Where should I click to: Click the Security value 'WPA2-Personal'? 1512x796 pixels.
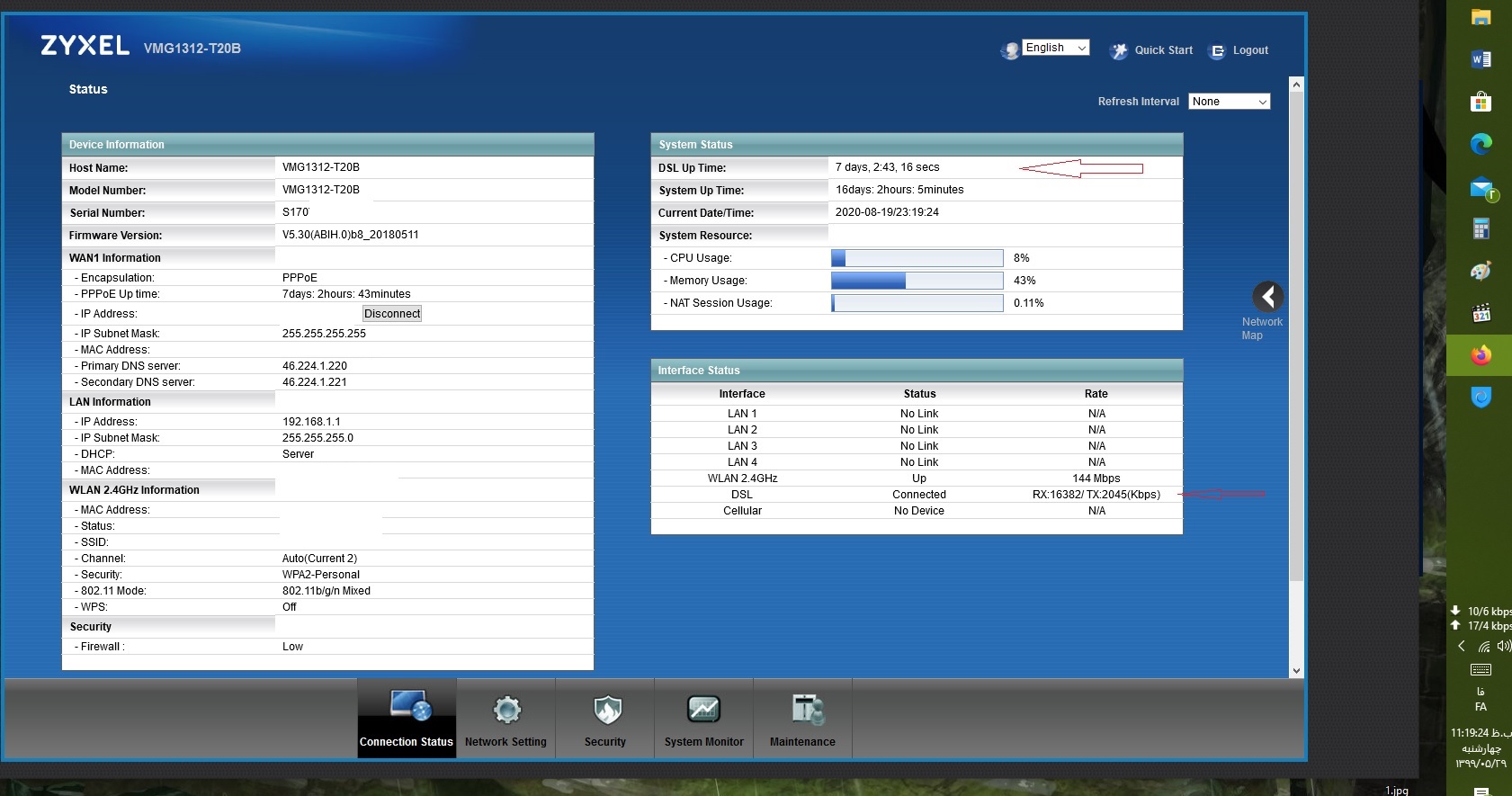[321, 575]
